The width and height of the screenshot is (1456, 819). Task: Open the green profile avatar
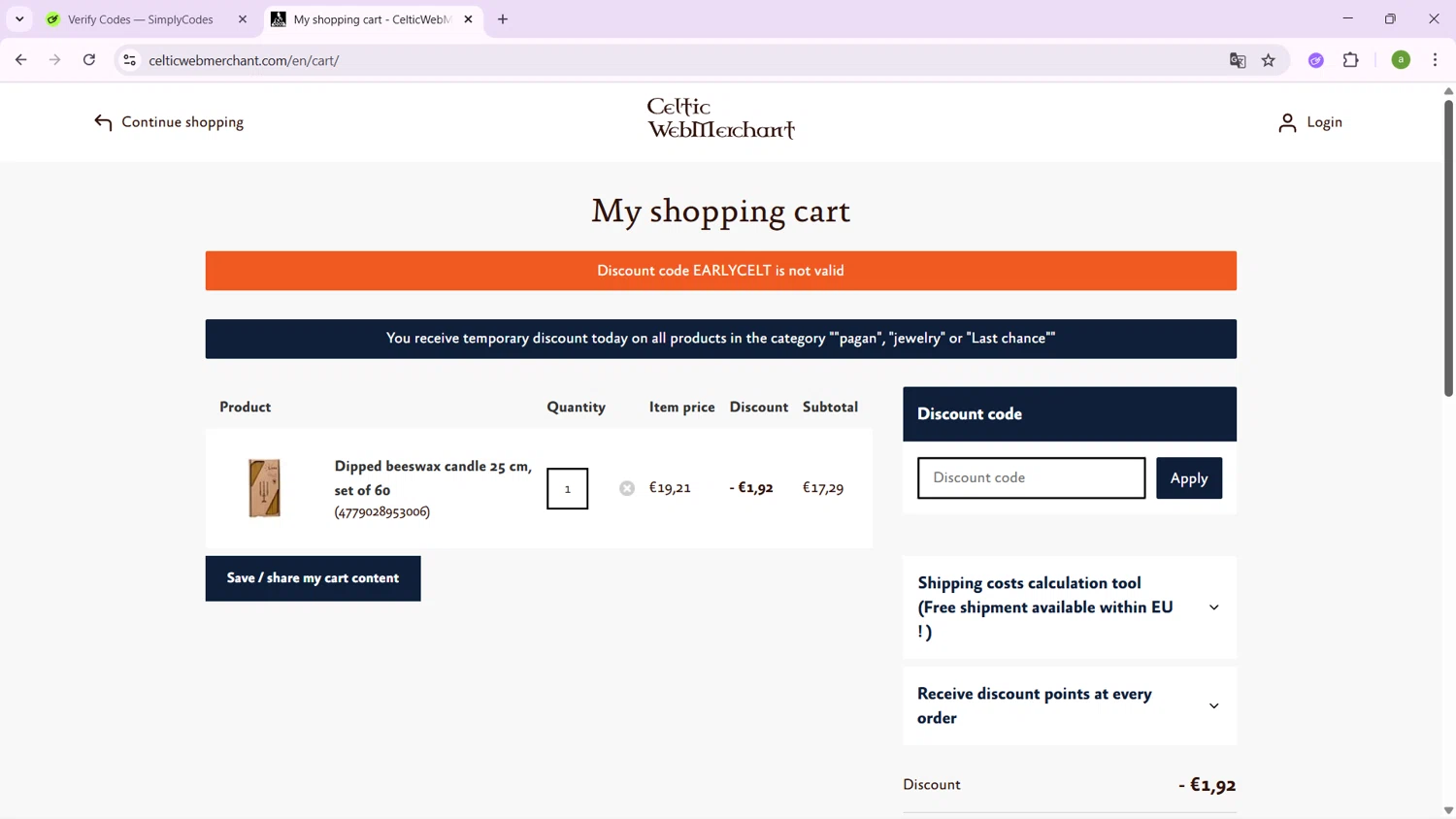pos(1401,60)
